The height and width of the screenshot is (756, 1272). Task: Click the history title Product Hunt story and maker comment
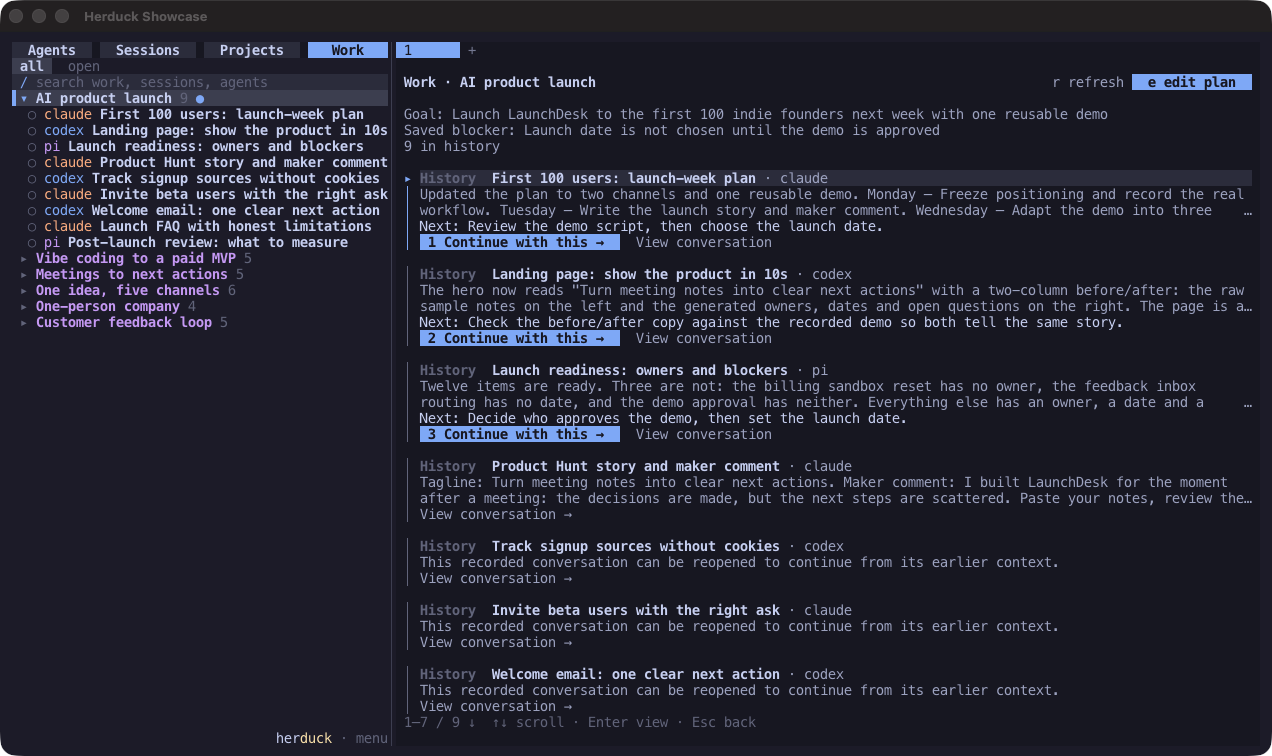(x=636, y=466)
